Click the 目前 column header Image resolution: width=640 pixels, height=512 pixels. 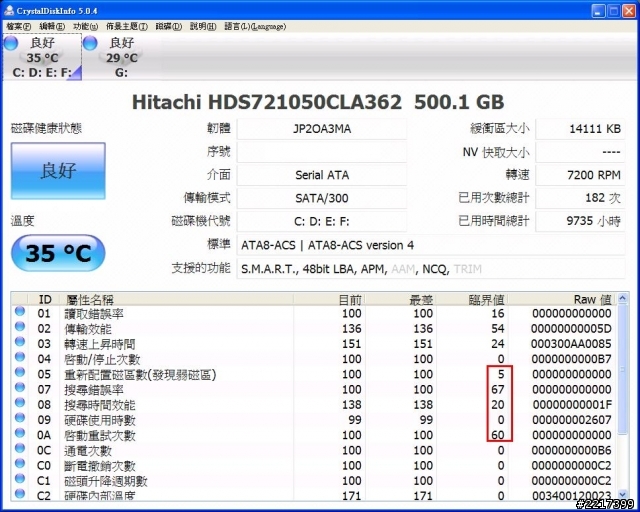pos(329,299)
